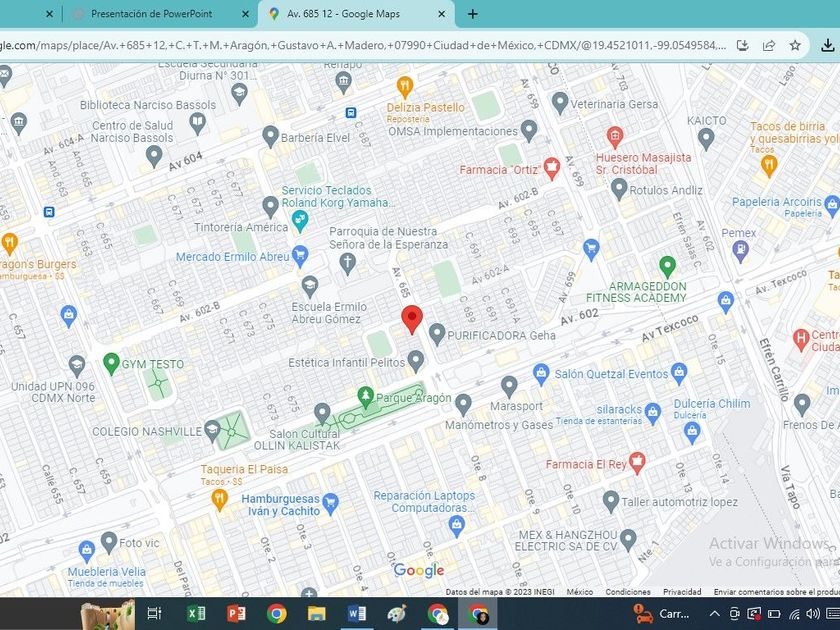Viewport: 840px width, 630px height.
Task: Select the Veterinaria Gersa marker
Action: coord(560,102)
